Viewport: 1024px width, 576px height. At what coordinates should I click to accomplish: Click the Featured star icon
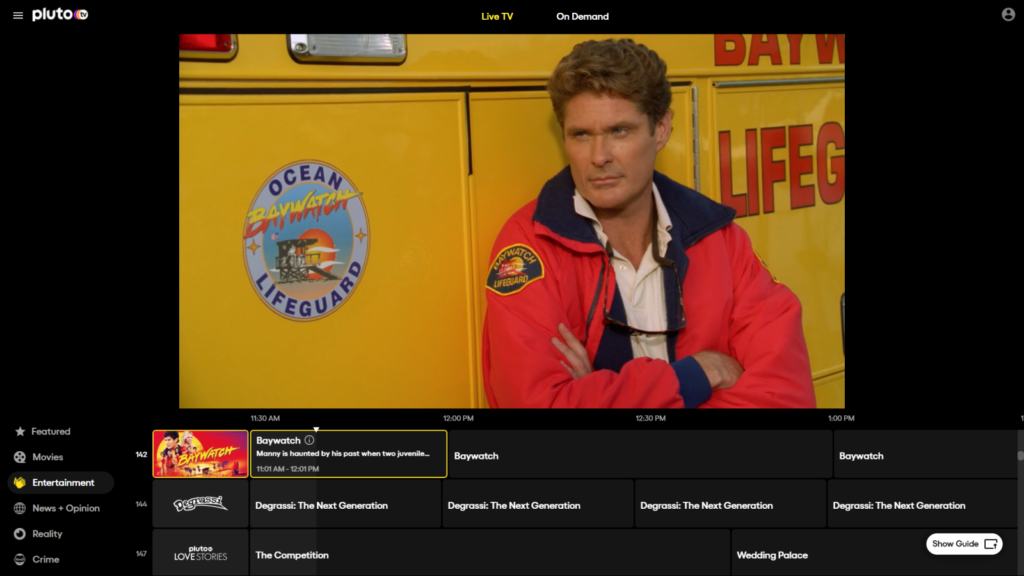click(20, 432)
